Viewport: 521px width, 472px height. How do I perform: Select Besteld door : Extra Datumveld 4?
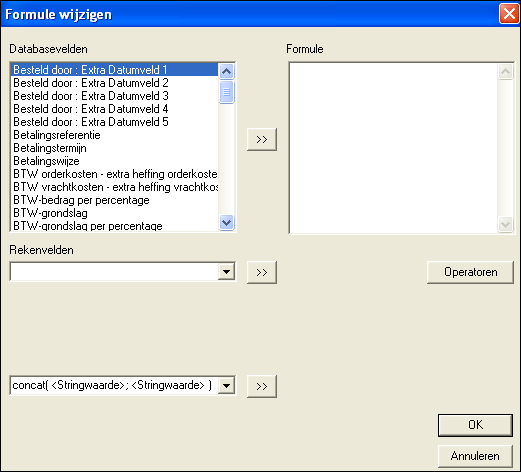[x=115, y=109]
